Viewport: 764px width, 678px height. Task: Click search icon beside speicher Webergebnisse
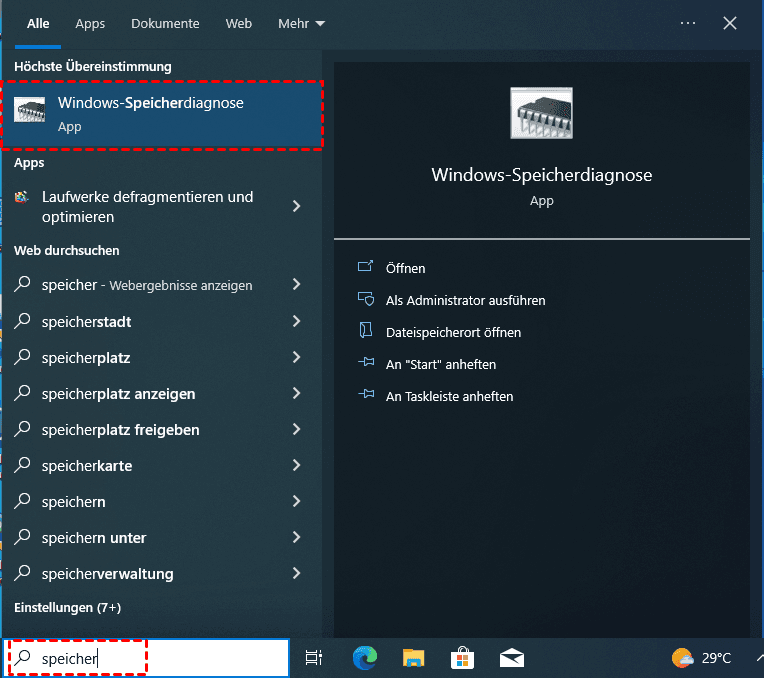[x=22, y=284]
